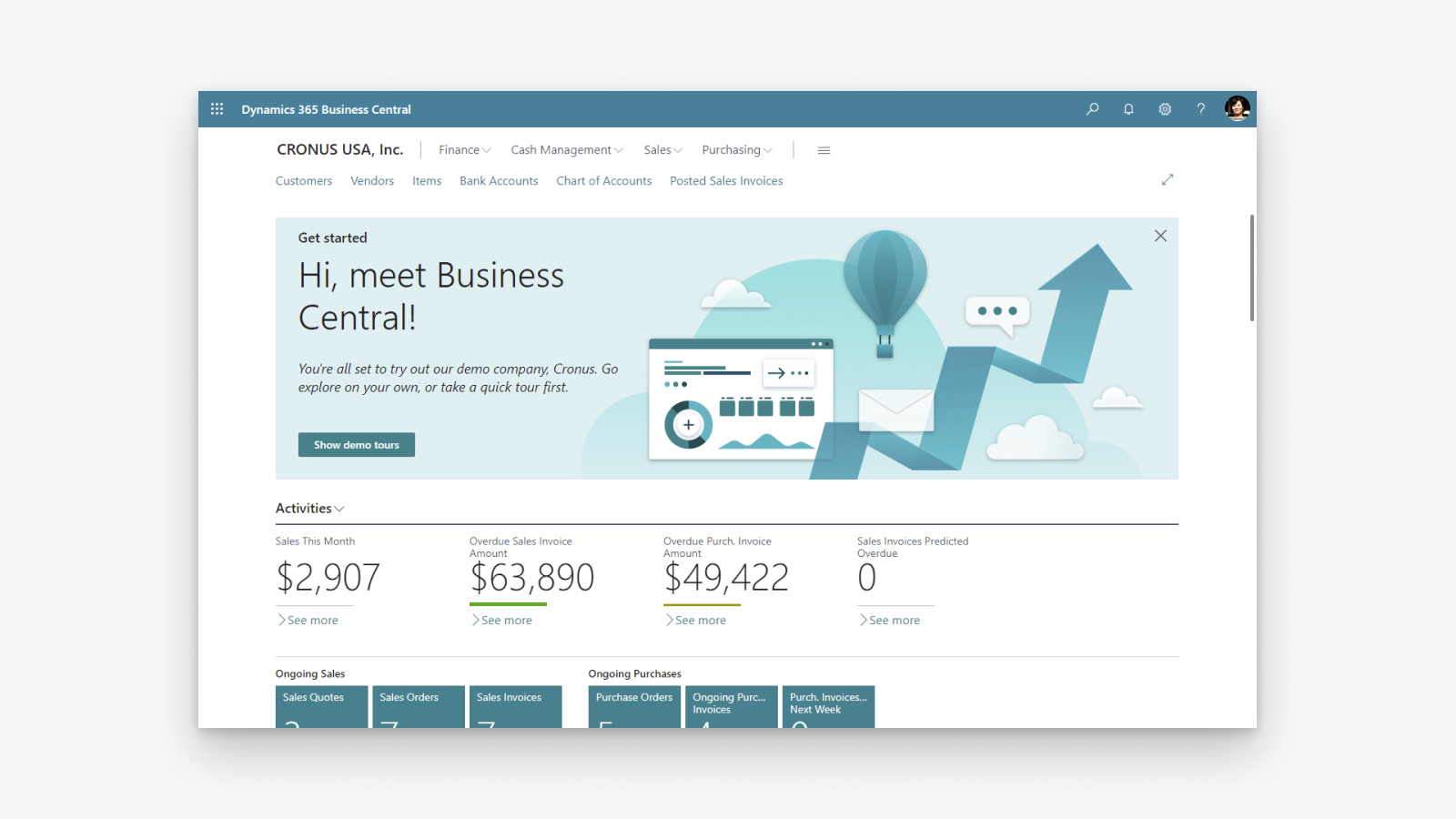Open Purch. Invoices... Next Week tile

click(829, 707)
